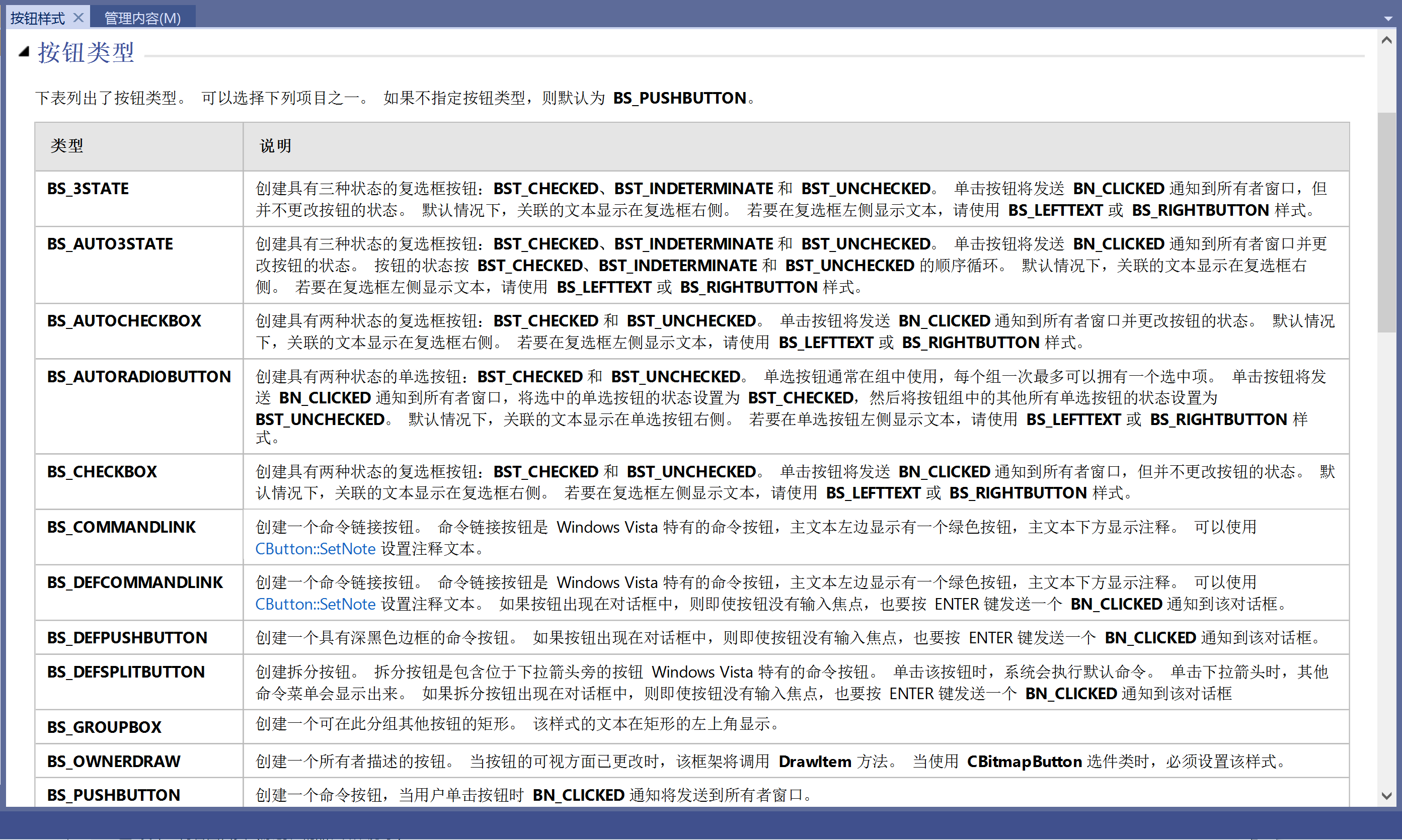Click the BS_GROUPBOX type cell
Image resolution: width=1402 pixels, height=840 pixels.
pos(104,727)
